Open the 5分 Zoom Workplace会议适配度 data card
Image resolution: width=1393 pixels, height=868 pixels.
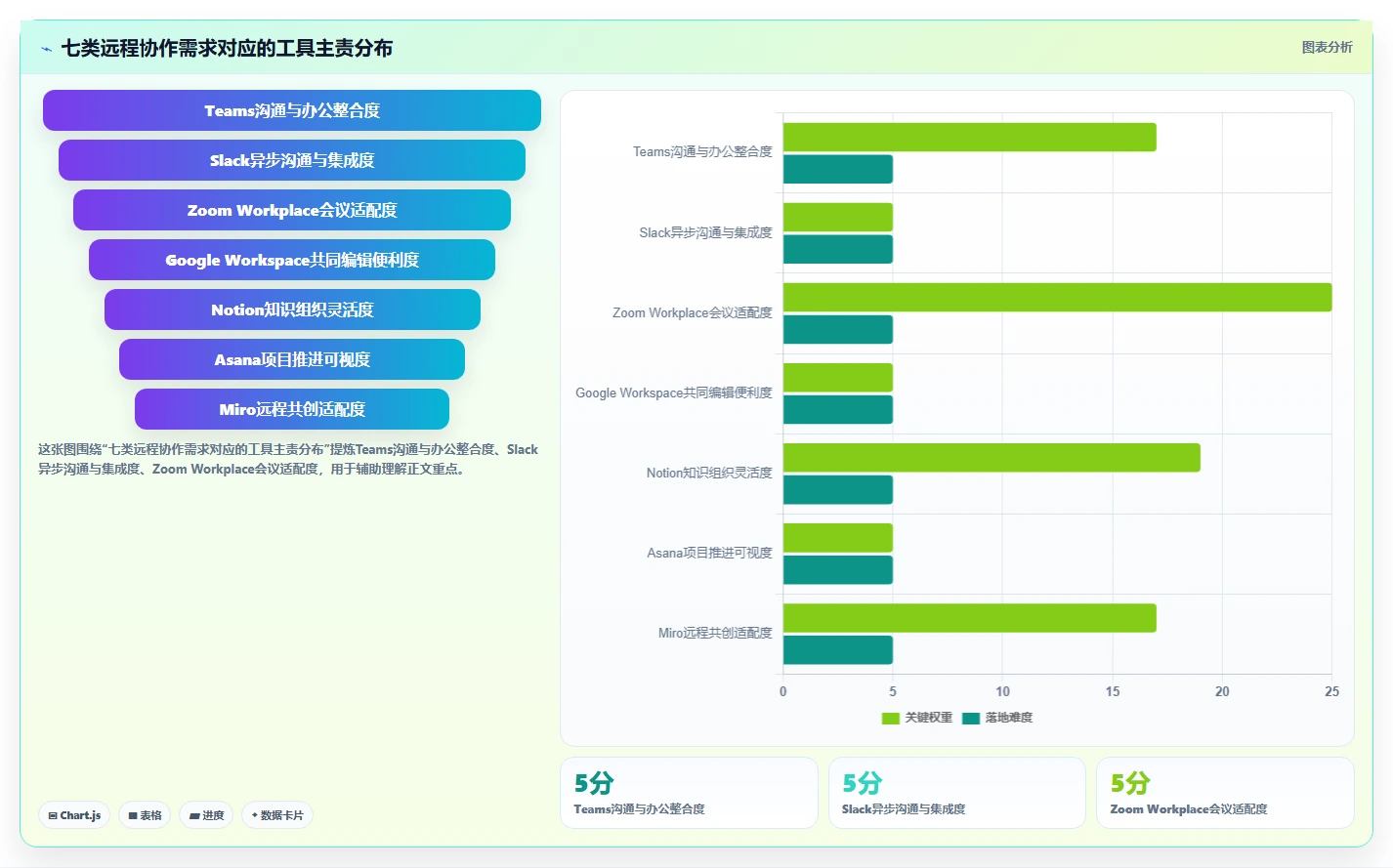[x=1225, y=793]
